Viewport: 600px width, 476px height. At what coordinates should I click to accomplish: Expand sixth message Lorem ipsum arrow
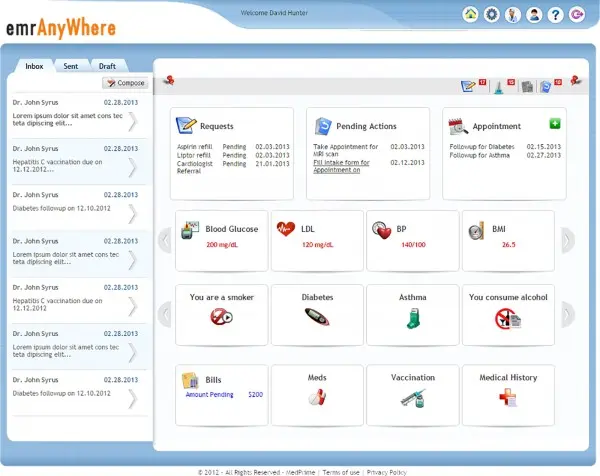(x=132, y=353)
